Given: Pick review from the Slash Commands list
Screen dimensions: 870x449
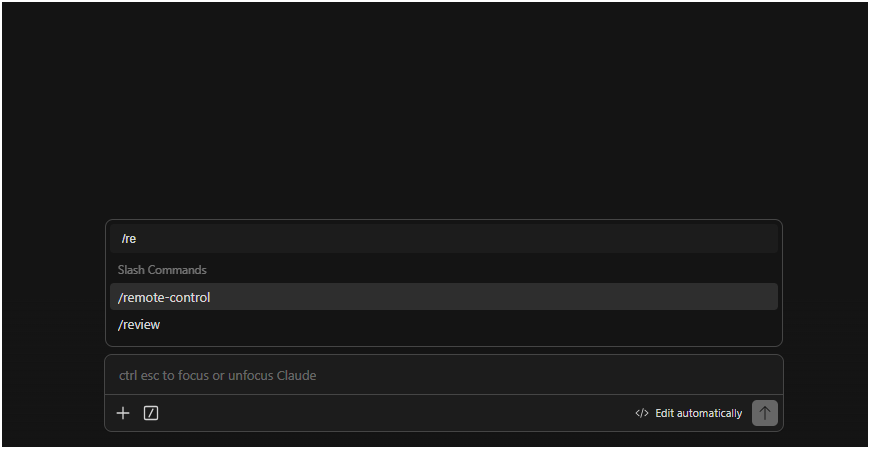Looking at the screenshot, I should (139, 325).
